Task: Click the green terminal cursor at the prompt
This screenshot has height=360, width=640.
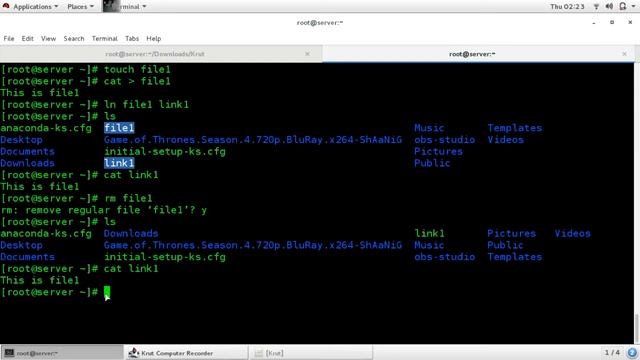Action: (107, 292)
